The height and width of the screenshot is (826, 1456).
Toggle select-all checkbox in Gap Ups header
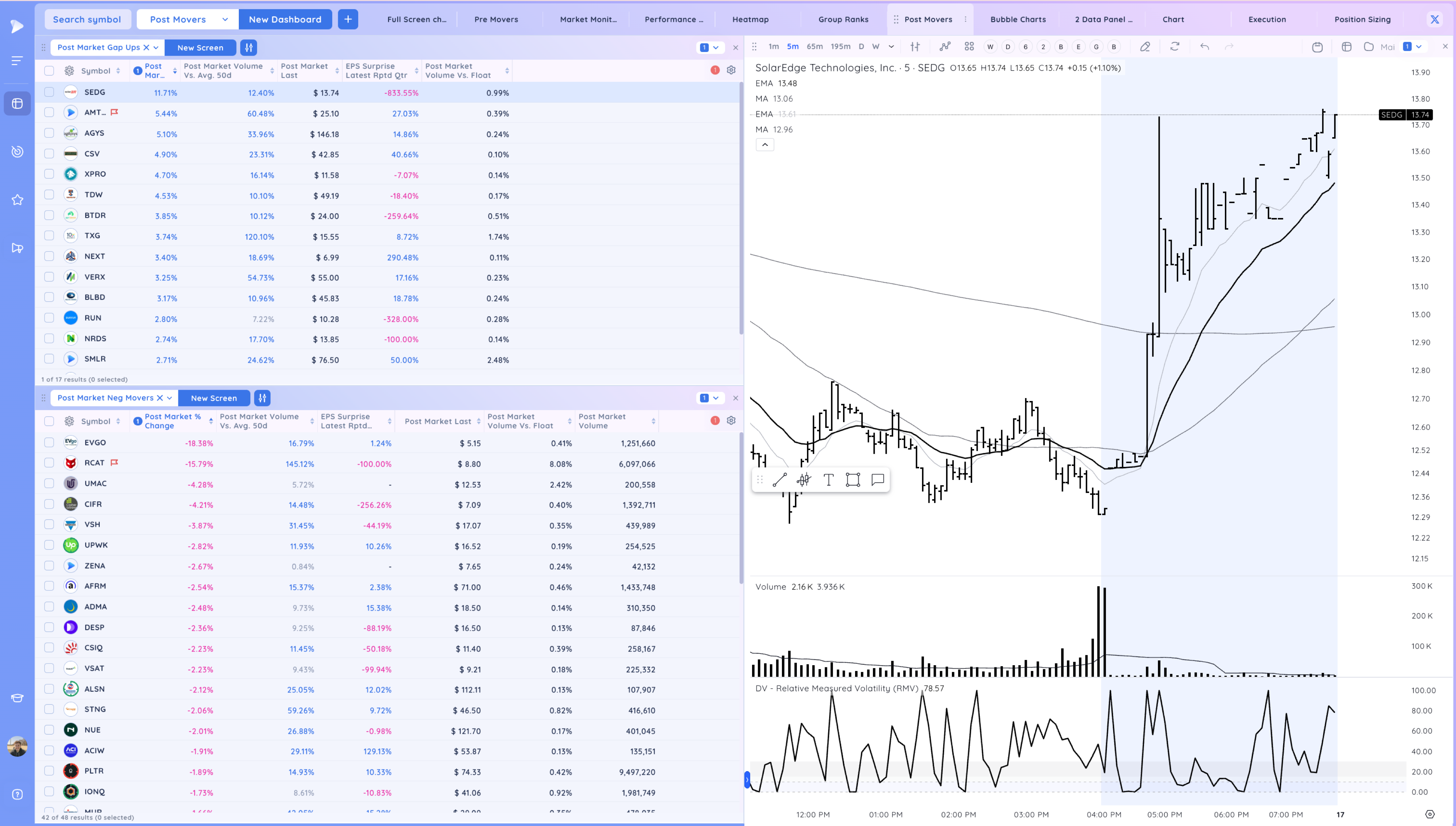click(50, 70)
